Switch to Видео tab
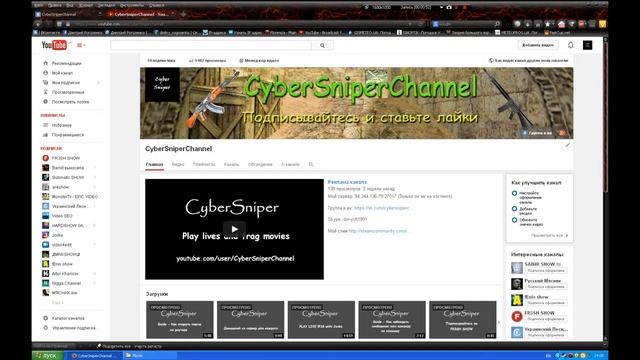Image resolution: width=640 pixels, height=360 pixels. (x=178, y=164)
